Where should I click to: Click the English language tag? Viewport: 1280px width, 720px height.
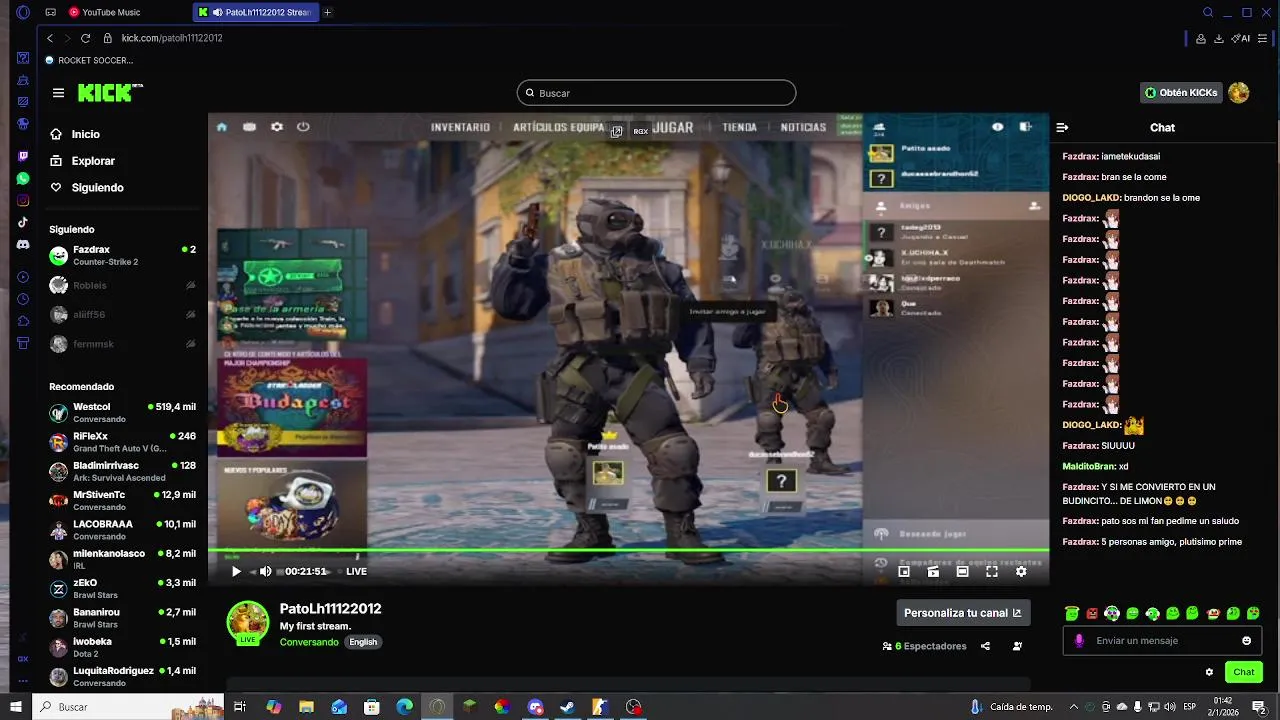[363, 642]
